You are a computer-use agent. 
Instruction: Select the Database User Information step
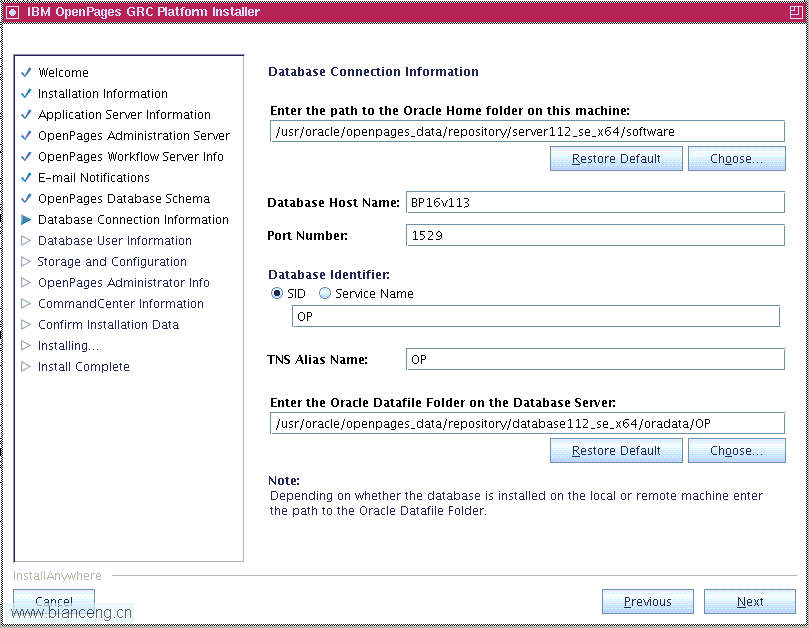115,240
